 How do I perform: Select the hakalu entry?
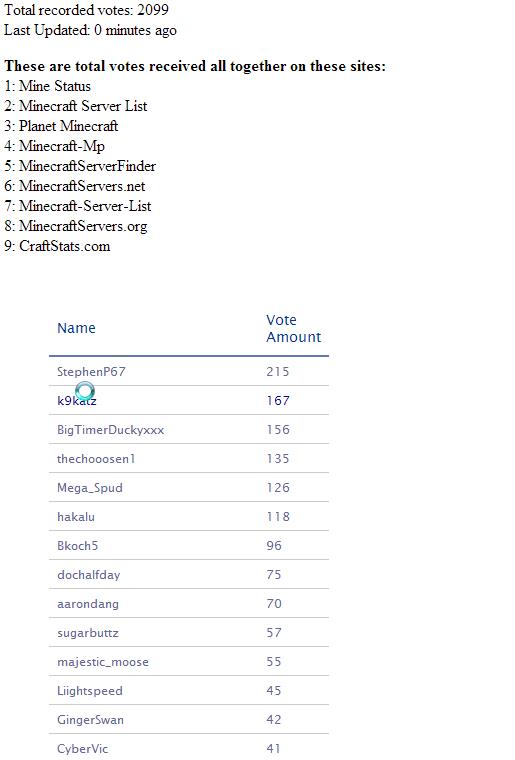click(76, 517)
